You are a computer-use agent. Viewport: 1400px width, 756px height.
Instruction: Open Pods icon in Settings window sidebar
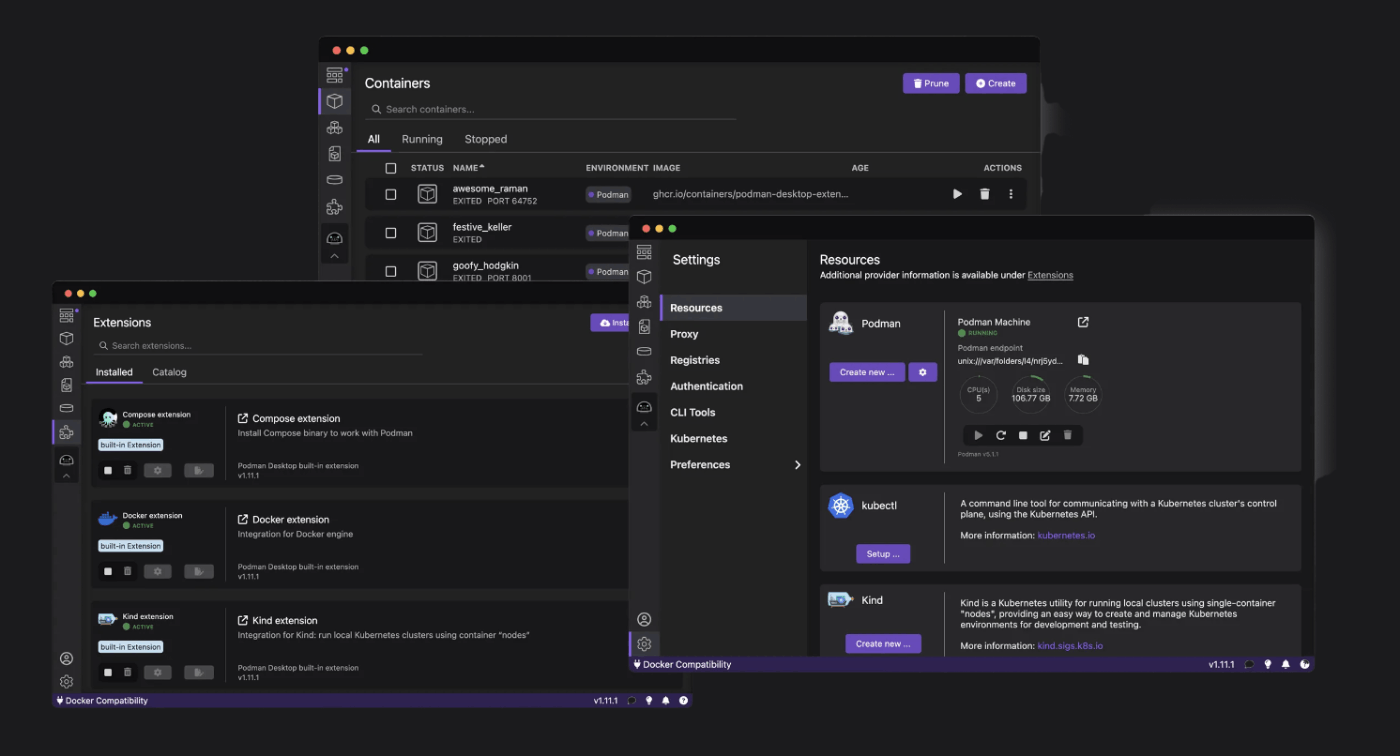point(644,302)
